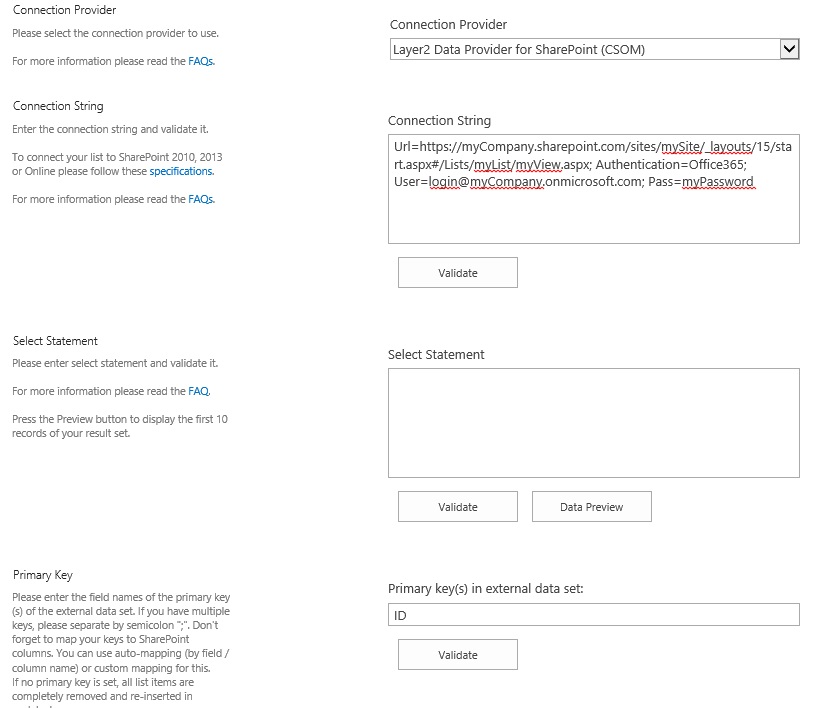This screenshot has height=708, width=817.
Task: Click the left-side Select Statement heading
Action: click(x=55, y=341)
